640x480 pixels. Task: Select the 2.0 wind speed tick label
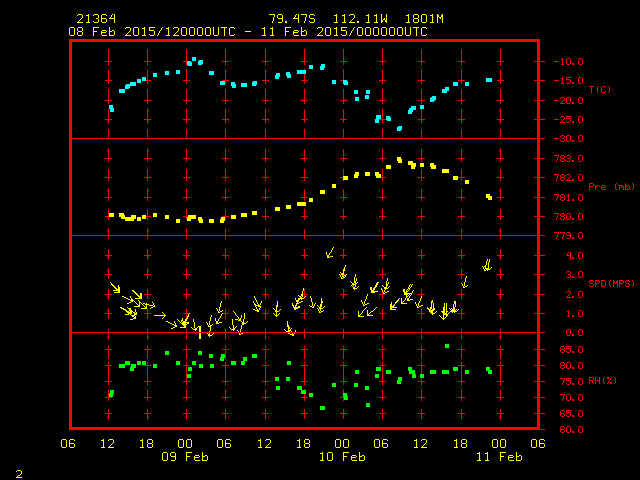point(574,295)
